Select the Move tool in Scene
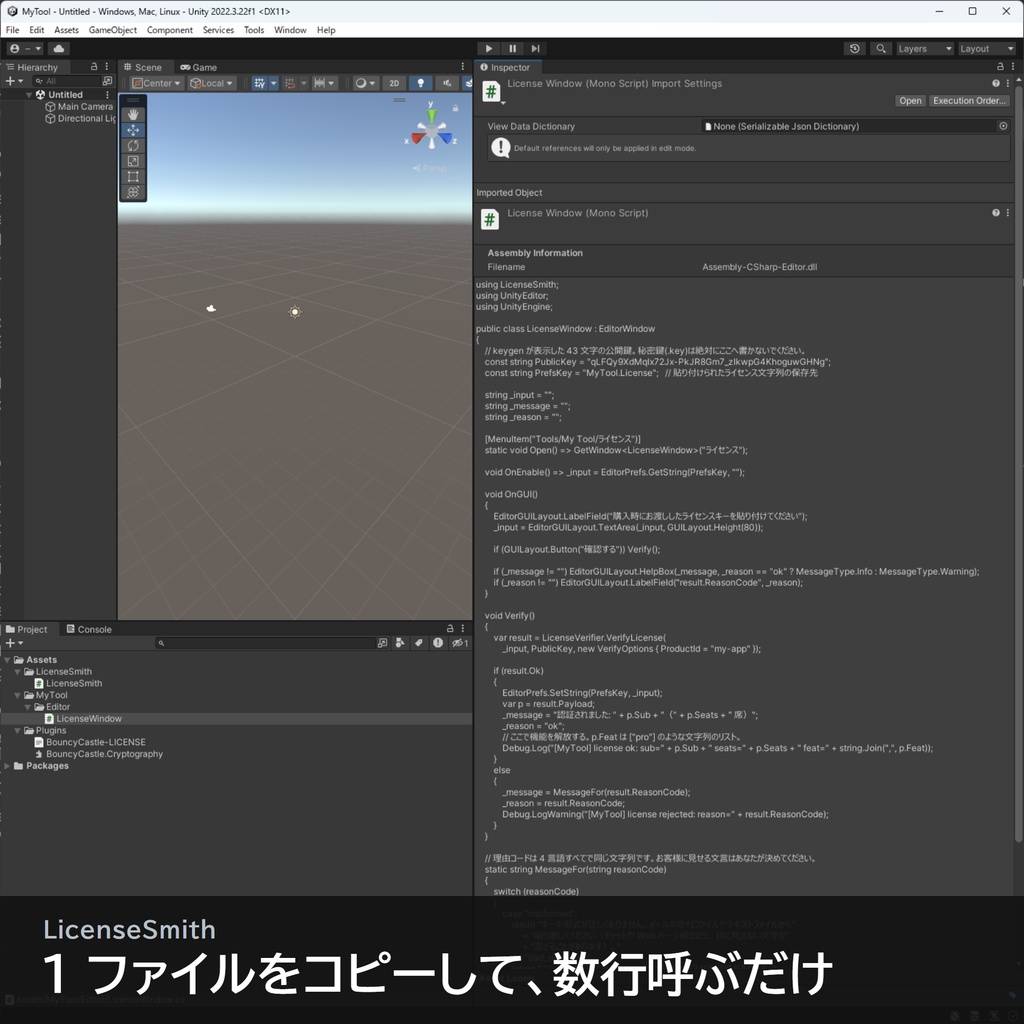 (x=133, y=130)
